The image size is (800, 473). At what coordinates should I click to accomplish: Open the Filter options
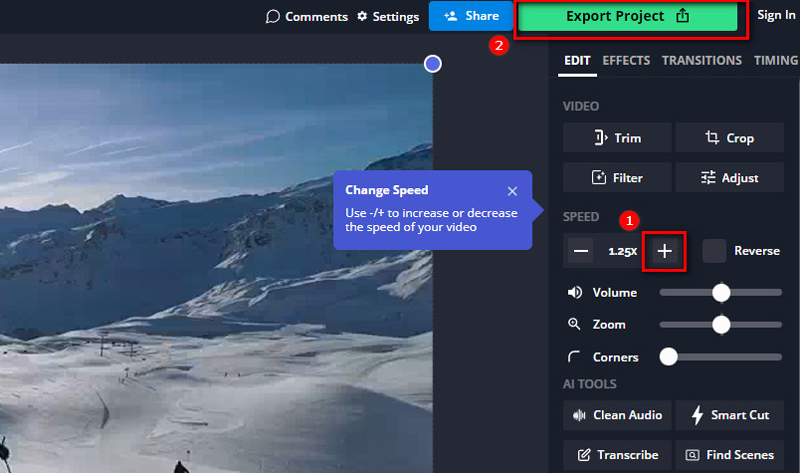pyautogui.click(x=617, y=178)
